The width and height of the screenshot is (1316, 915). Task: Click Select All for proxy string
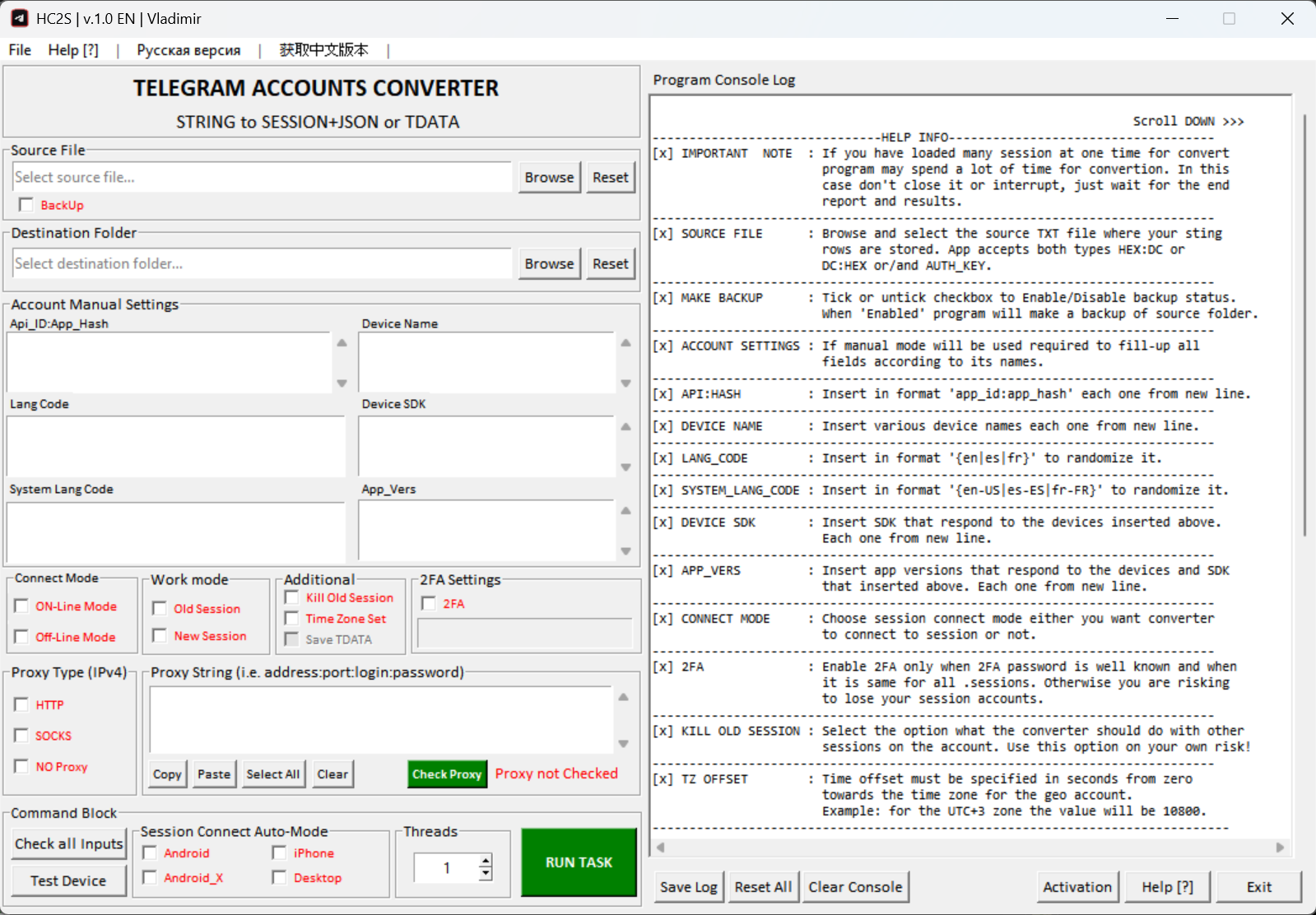[273, 774]
